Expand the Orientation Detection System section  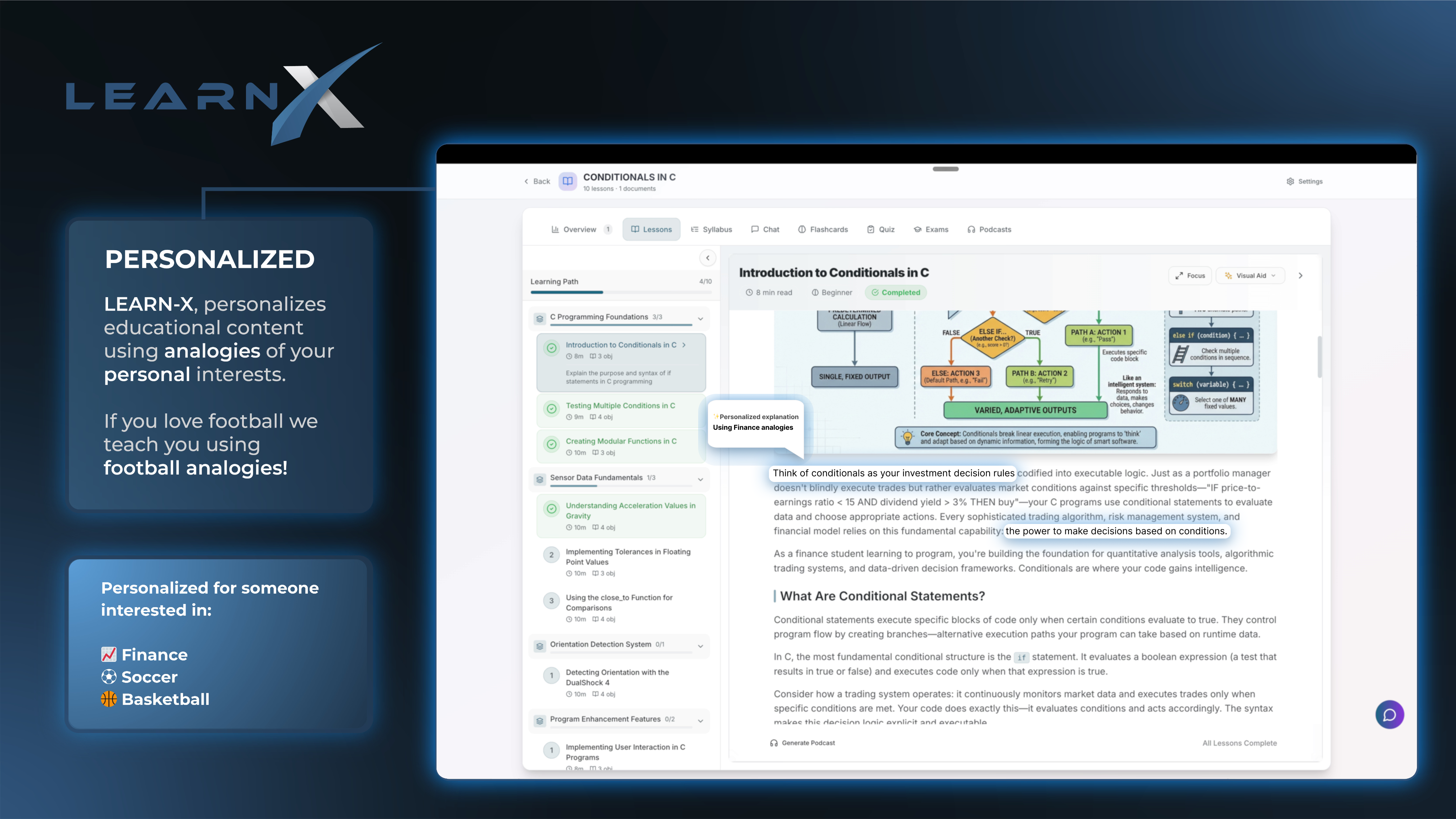701,646
